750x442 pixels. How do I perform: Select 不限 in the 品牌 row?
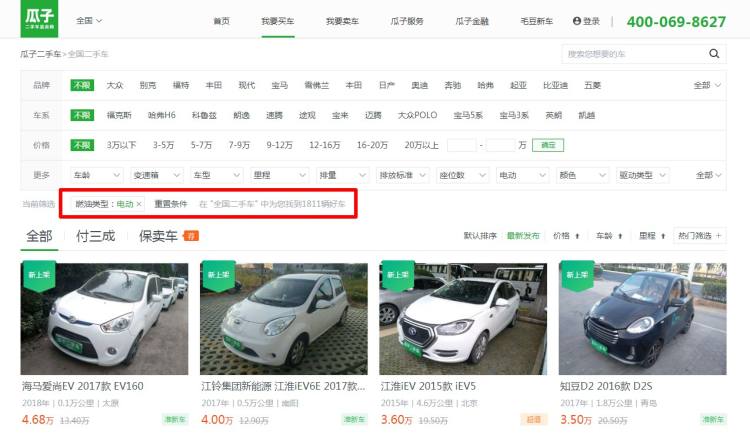pos(82,85)
